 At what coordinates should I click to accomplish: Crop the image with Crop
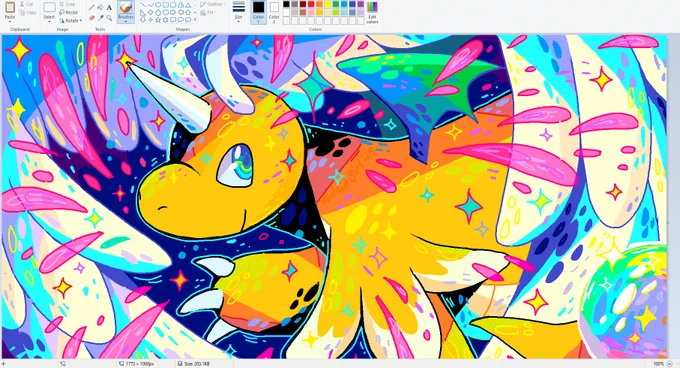[x=67, y=4]
